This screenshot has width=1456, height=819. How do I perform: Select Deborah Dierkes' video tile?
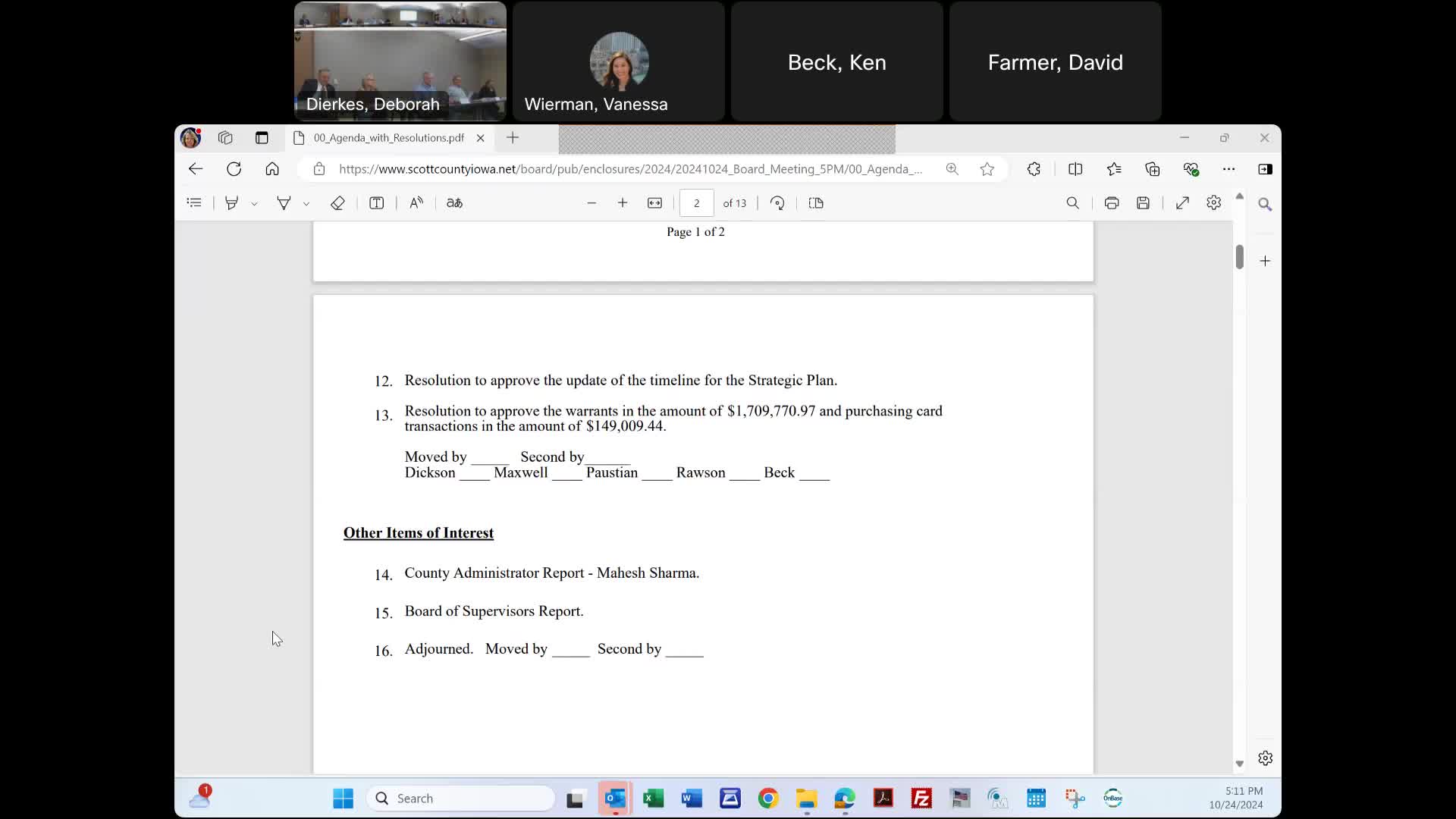400,61
